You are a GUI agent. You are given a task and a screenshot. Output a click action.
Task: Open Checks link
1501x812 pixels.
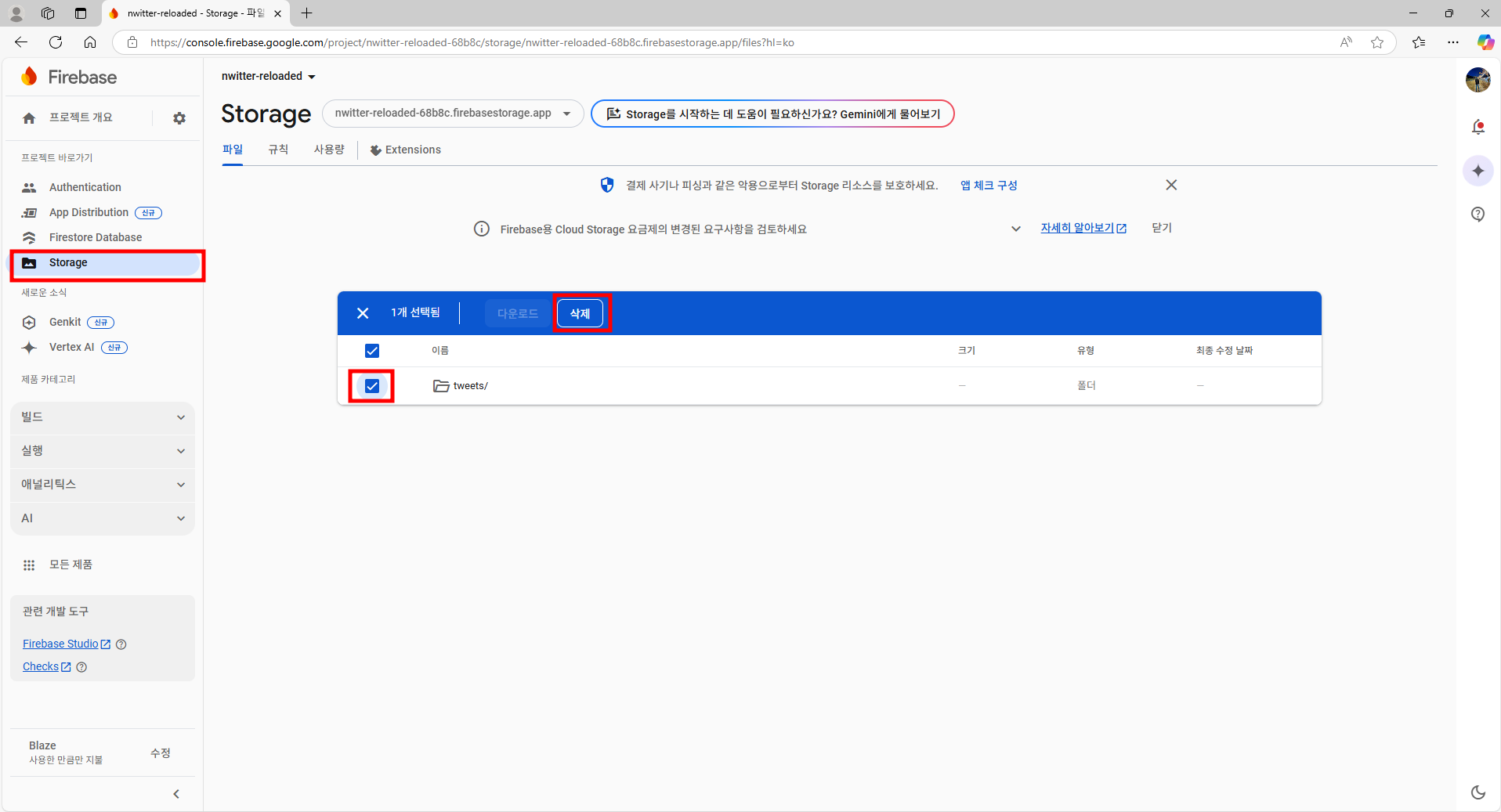click(47, 666)
